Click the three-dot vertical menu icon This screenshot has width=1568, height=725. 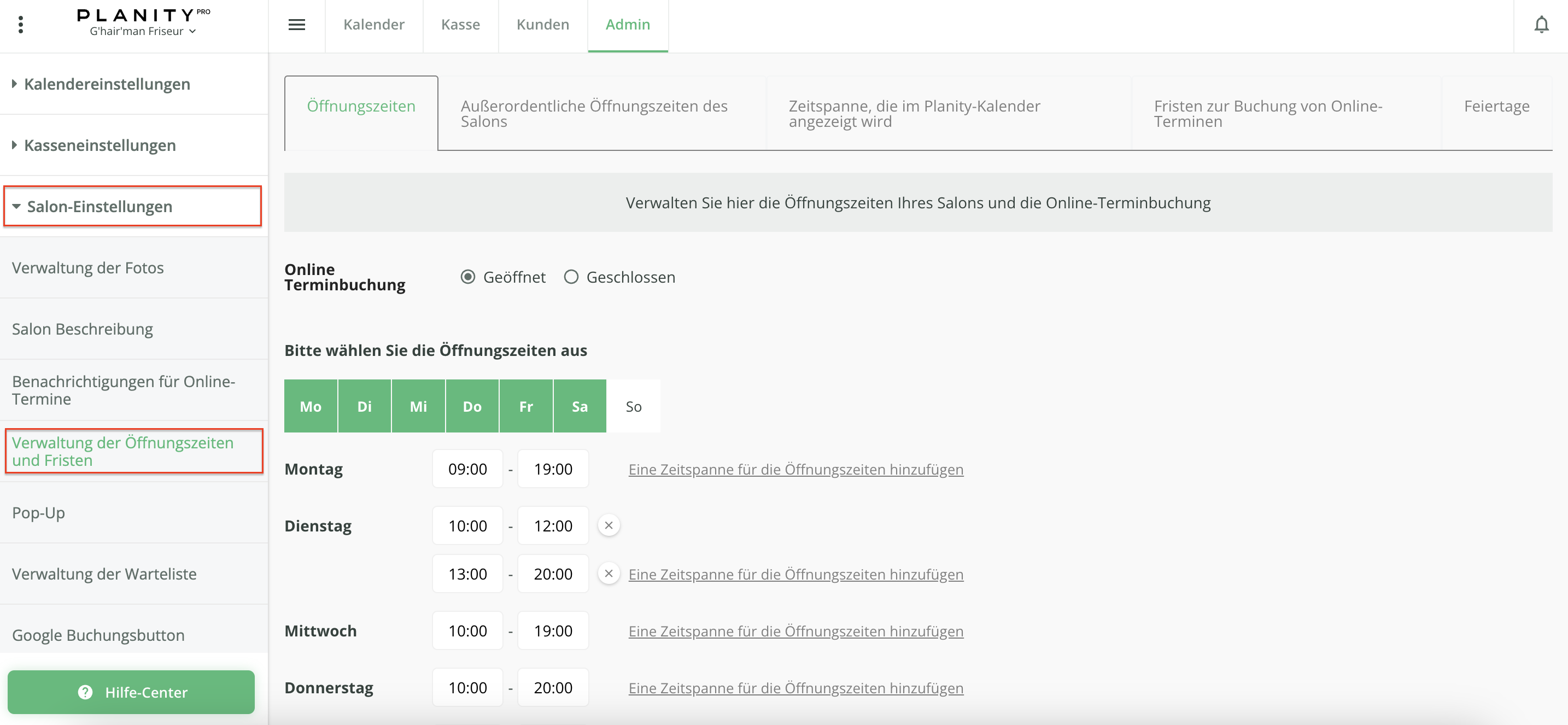21,25
